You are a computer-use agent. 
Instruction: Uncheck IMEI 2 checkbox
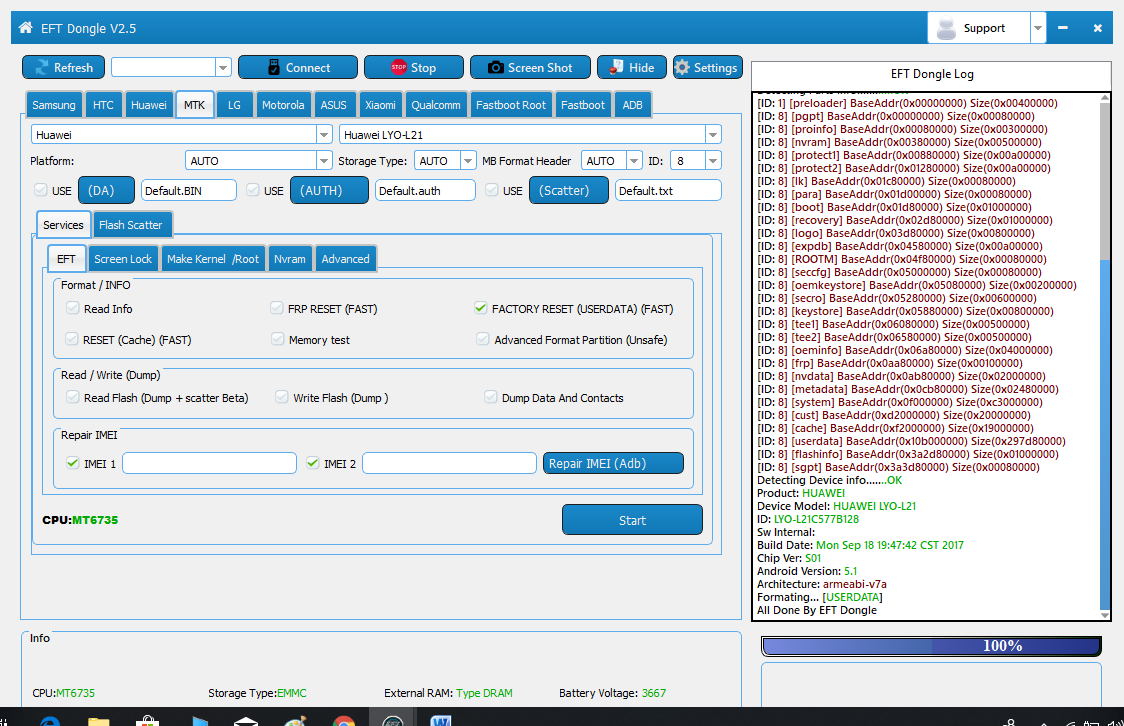coord(313,463)
